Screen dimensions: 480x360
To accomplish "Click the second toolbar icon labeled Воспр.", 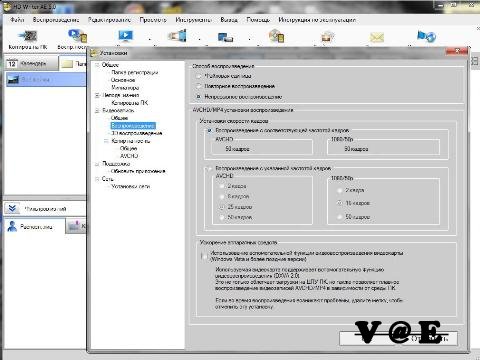I will 77,36.
